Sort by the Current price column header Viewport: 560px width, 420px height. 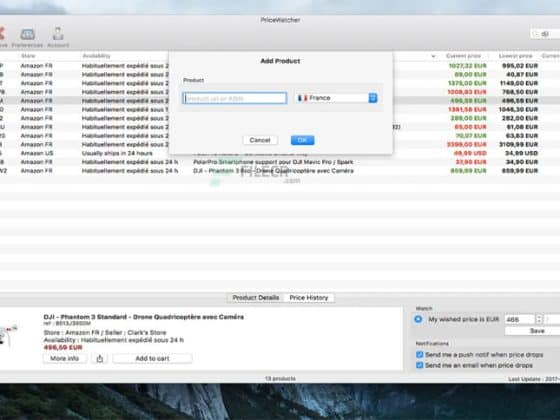[x=463, y=56]
